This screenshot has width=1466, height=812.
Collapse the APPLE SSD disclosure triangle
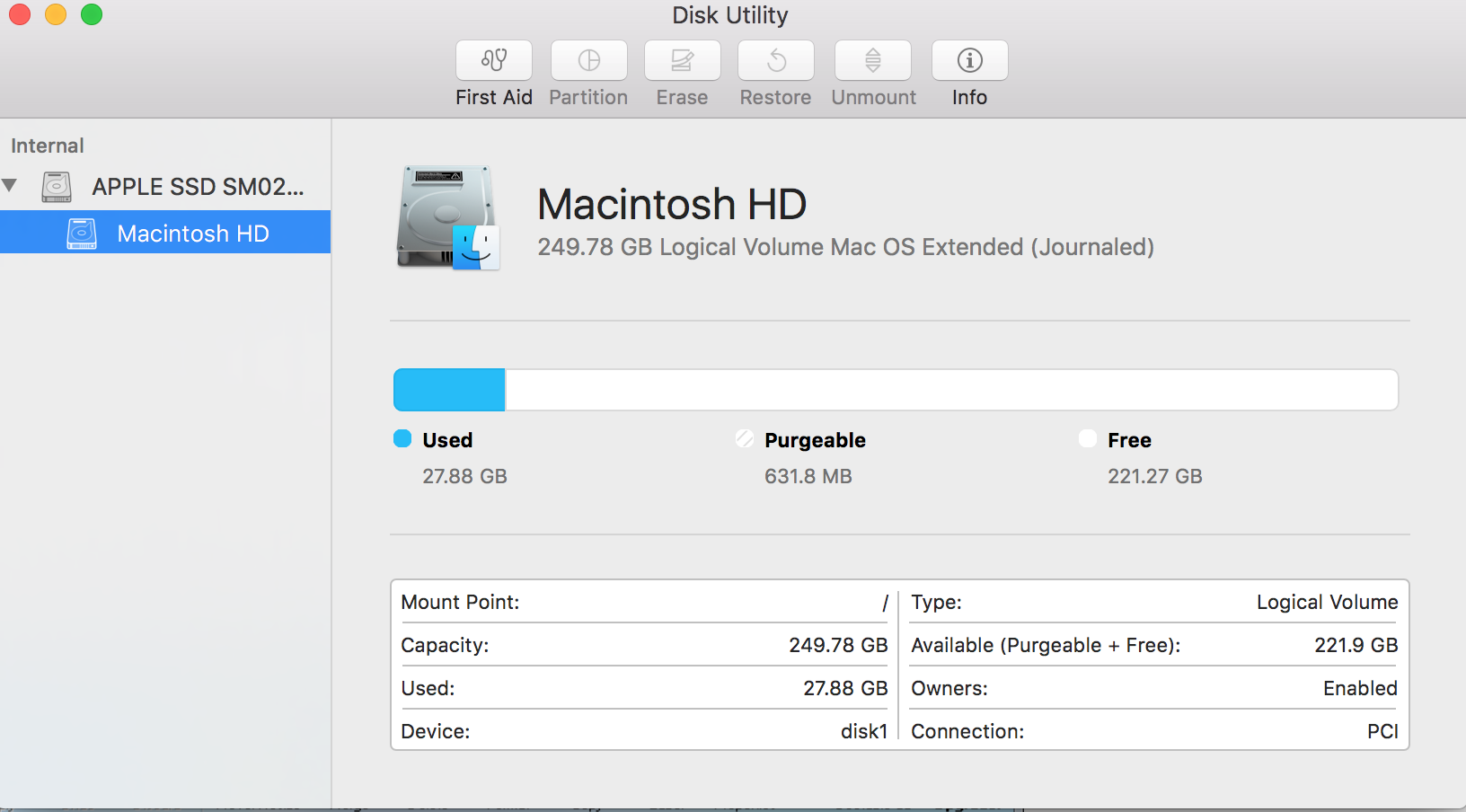pyautogui.click(x=10, y=186)
